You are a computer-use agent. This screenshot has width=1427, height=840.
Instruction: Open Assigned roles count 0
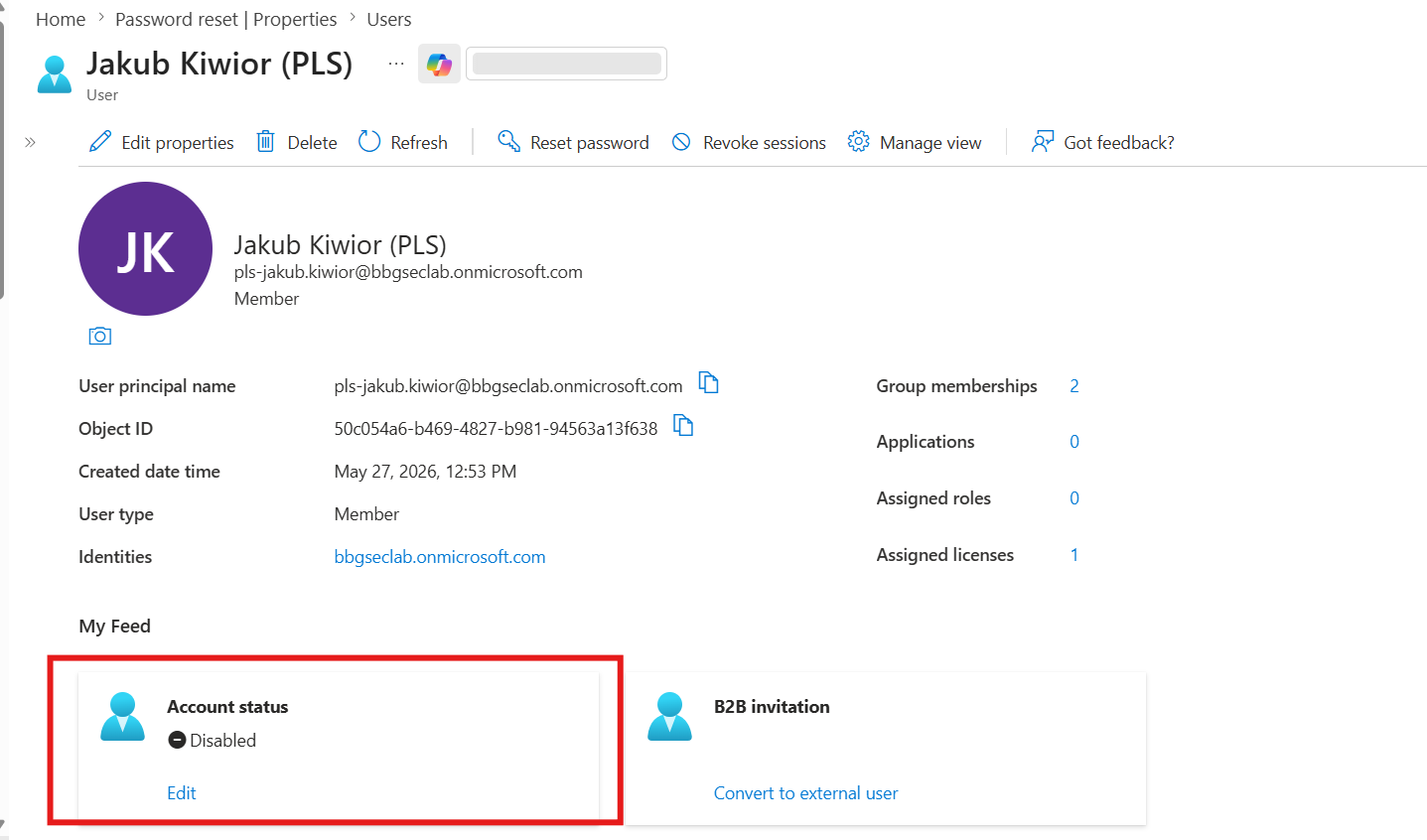pos(1074,498)
